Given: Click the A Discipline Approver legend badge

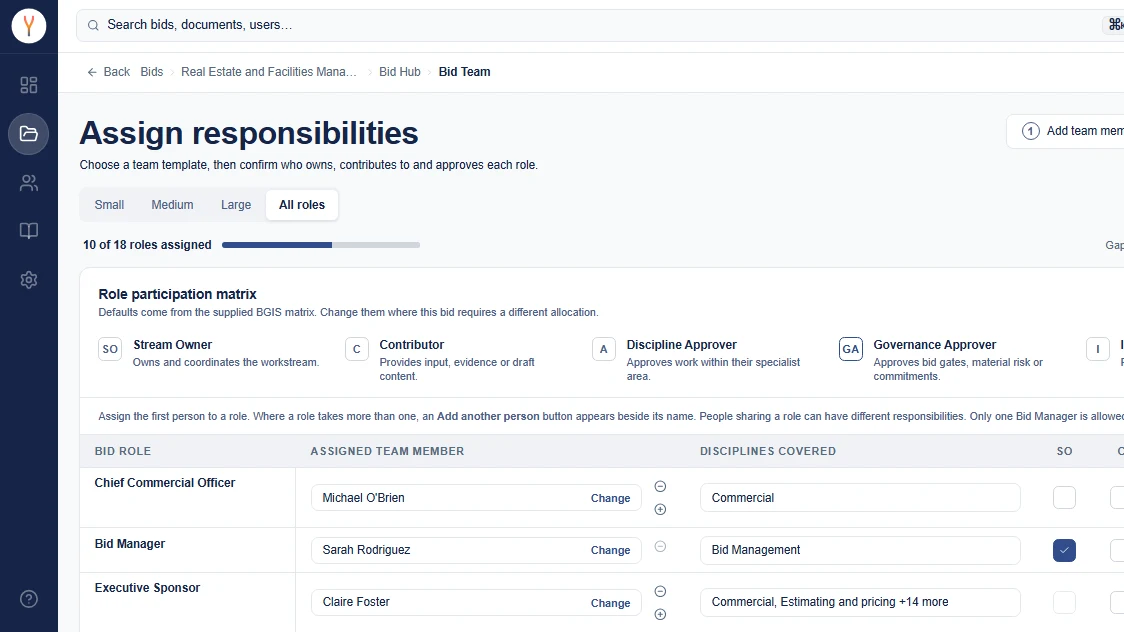Looking at the screenshot, I should point(604,349).
